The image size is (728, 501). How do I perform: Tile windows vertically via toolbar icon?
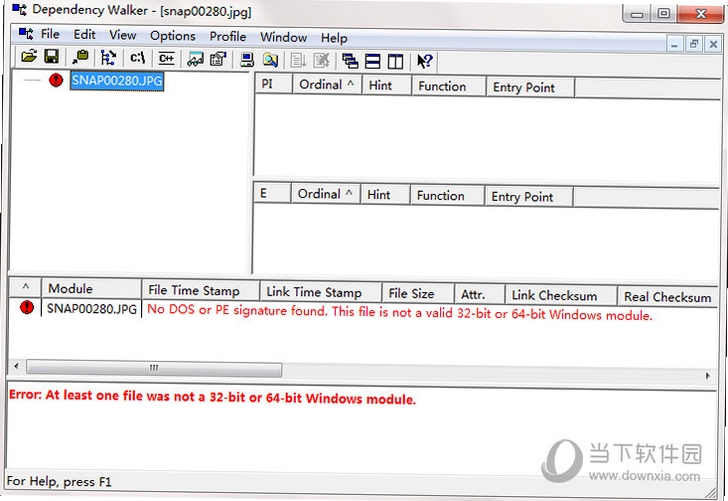[x=396, y=61]
